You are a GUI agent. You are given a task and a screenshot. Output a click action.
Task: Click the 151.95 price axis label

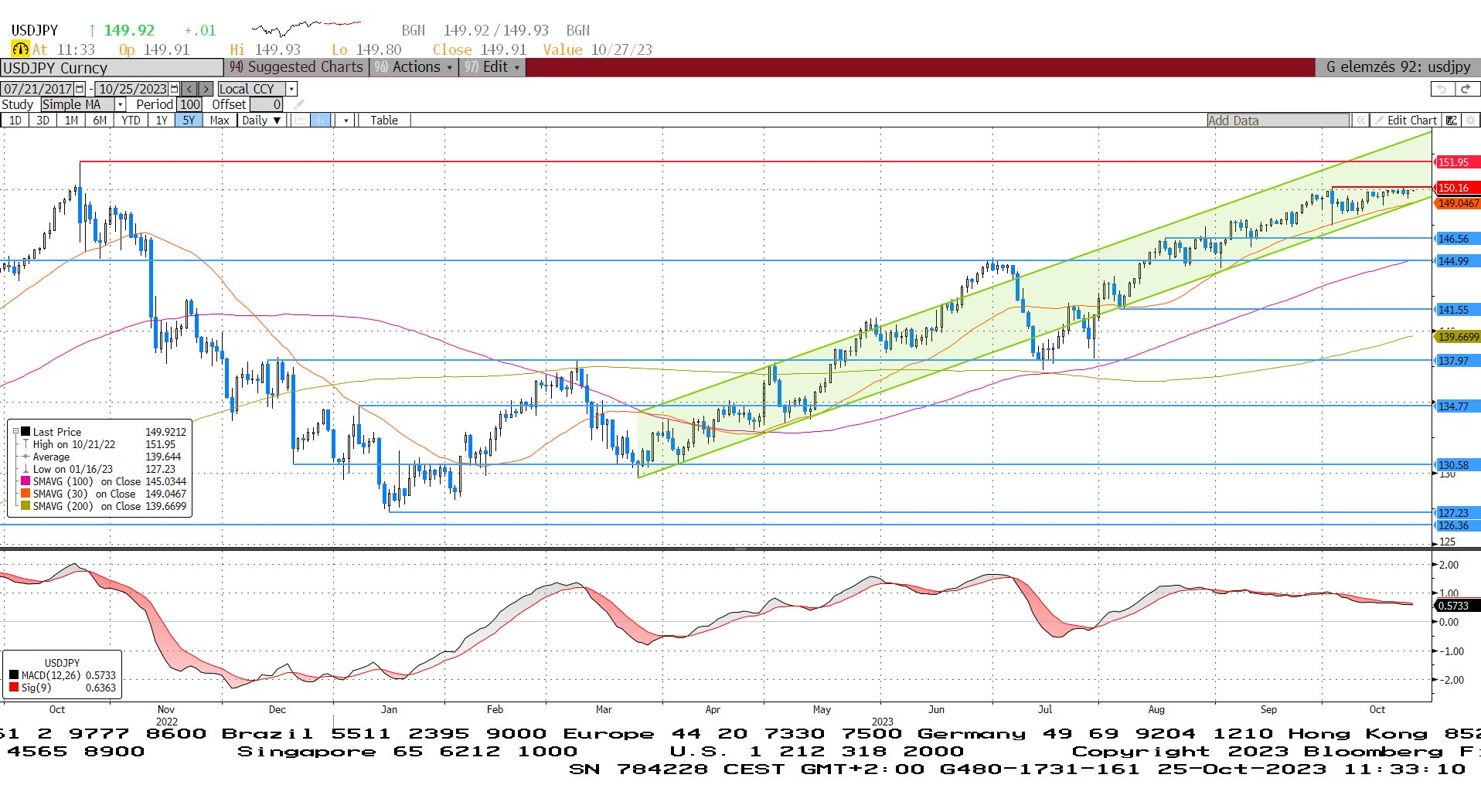[1456, 162]
